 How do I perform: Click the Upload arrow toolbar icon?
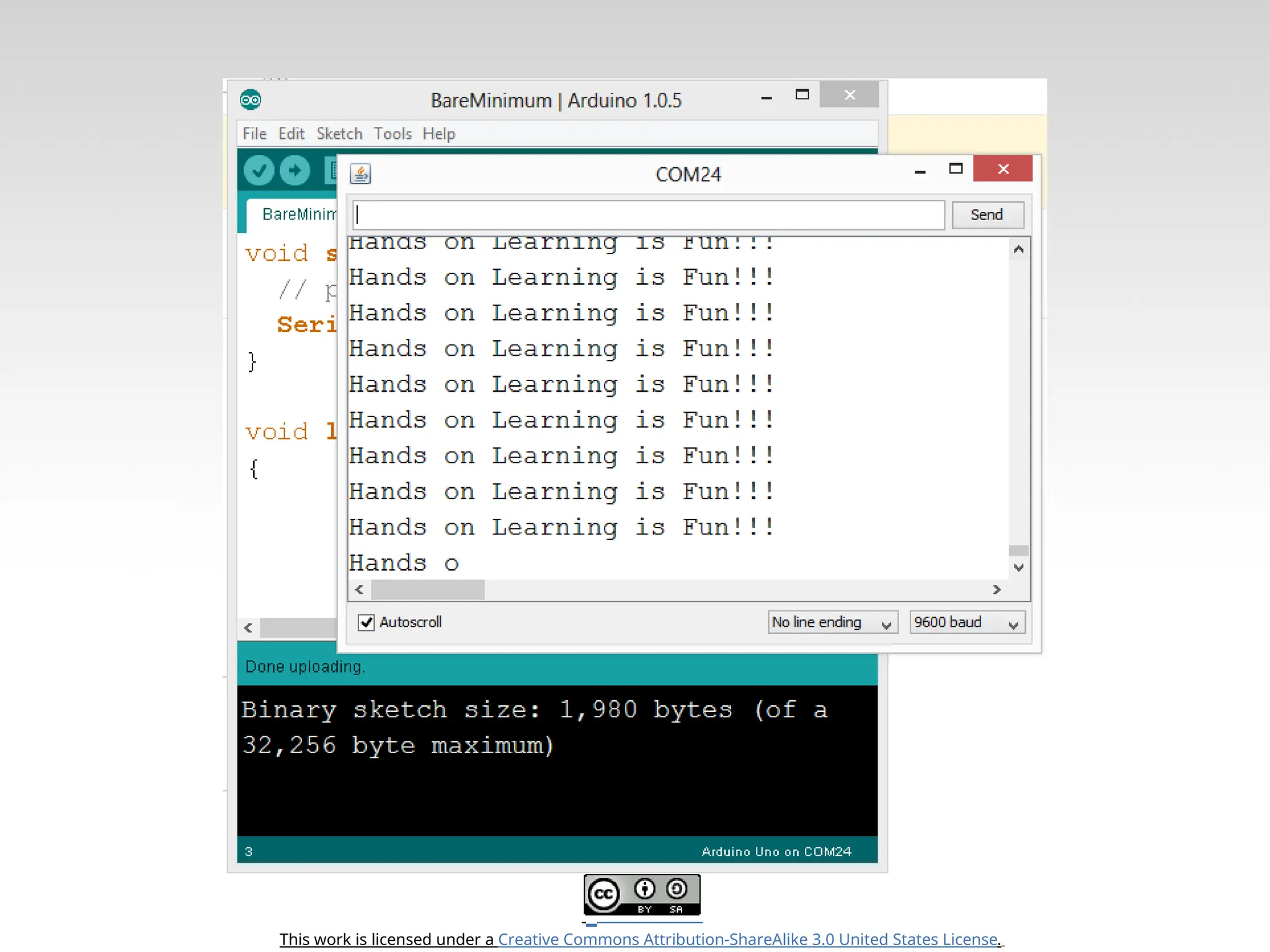(x=295, y=170)
